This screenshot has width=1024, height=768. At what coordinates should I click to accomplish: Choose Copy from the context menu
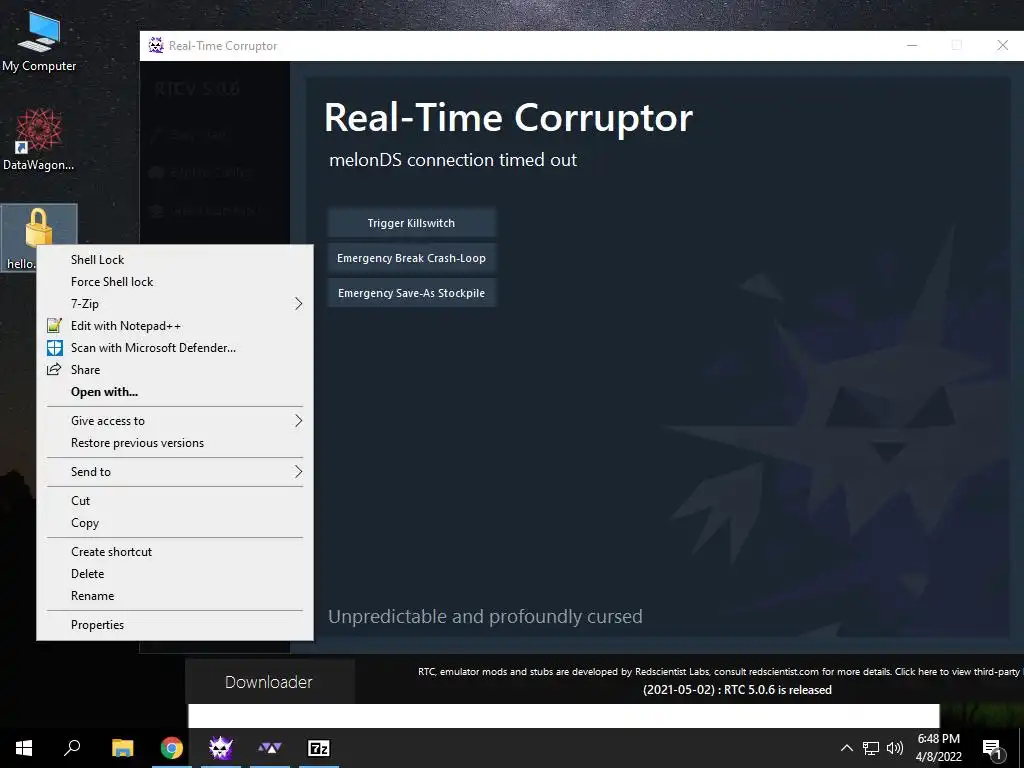175,523
